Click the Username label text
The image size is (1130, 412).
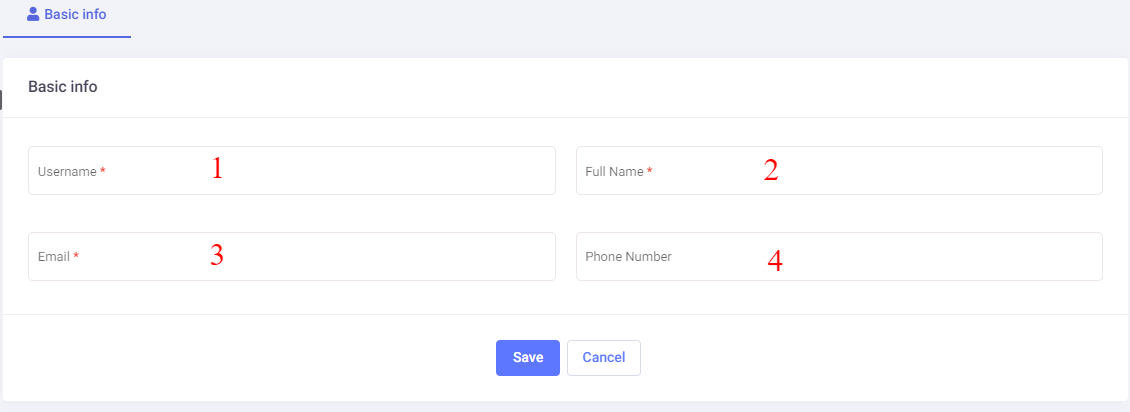[x=67, y=172]
